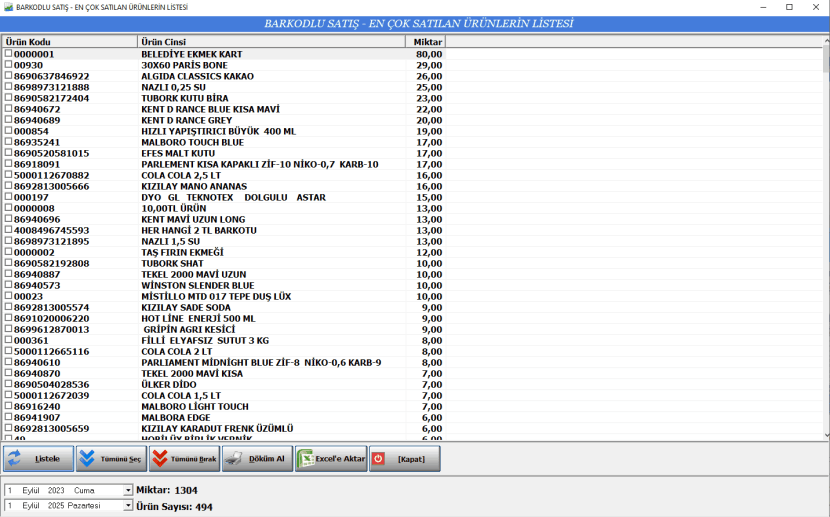The width and height of the screenshot is (830, 517).
Task: Click the Miktar: 1304 total label
Action: tap(167, 490)
